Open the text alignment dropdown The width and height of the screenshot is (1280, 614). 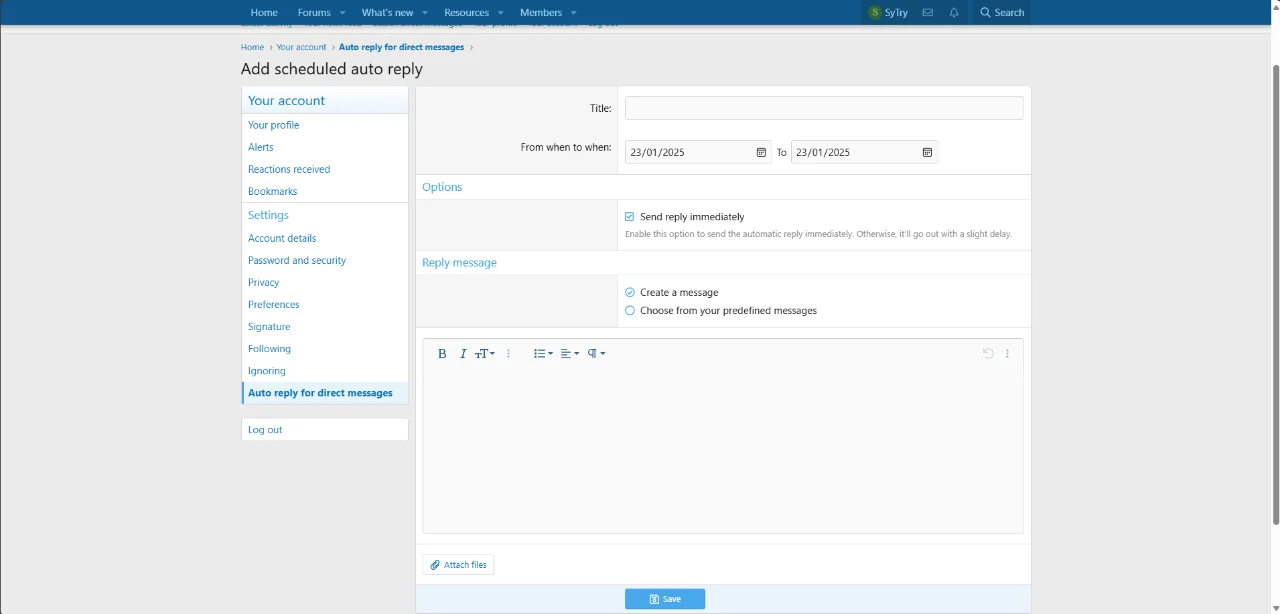[x=569, y=354]
